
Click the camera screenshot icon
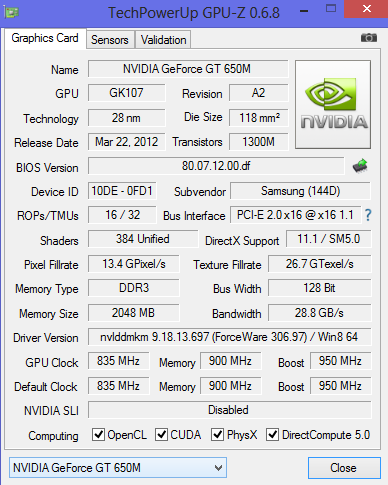tap(369, 38)
